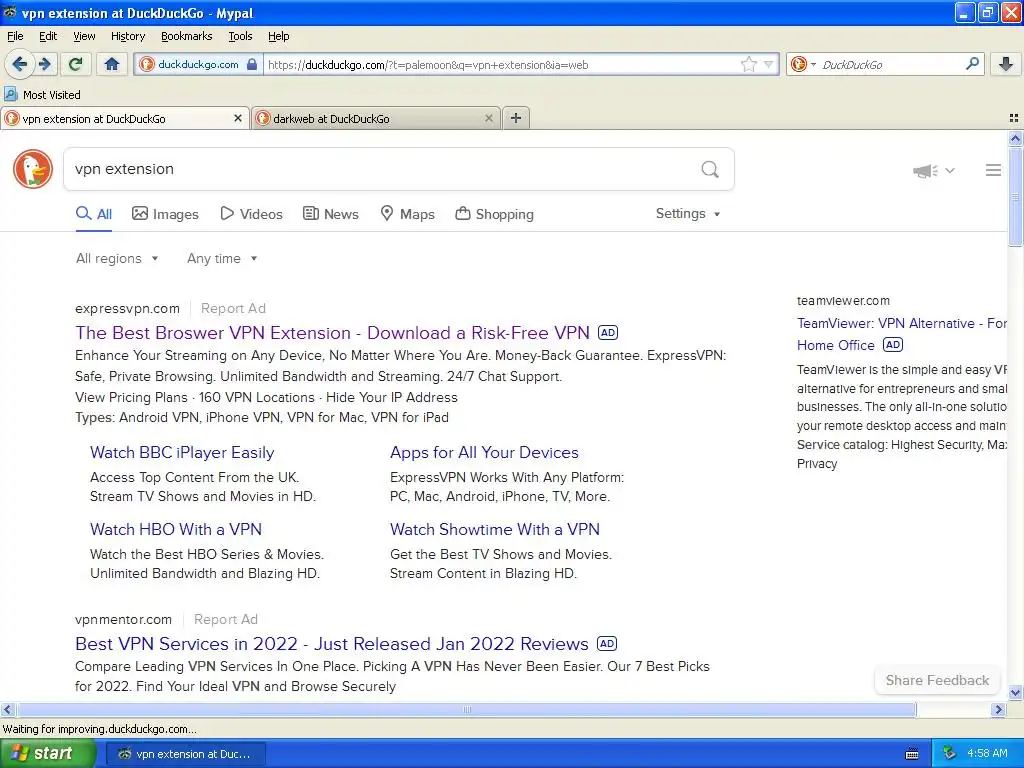
Task: Close the vpn extension tab
Action: tap(238, 118)
